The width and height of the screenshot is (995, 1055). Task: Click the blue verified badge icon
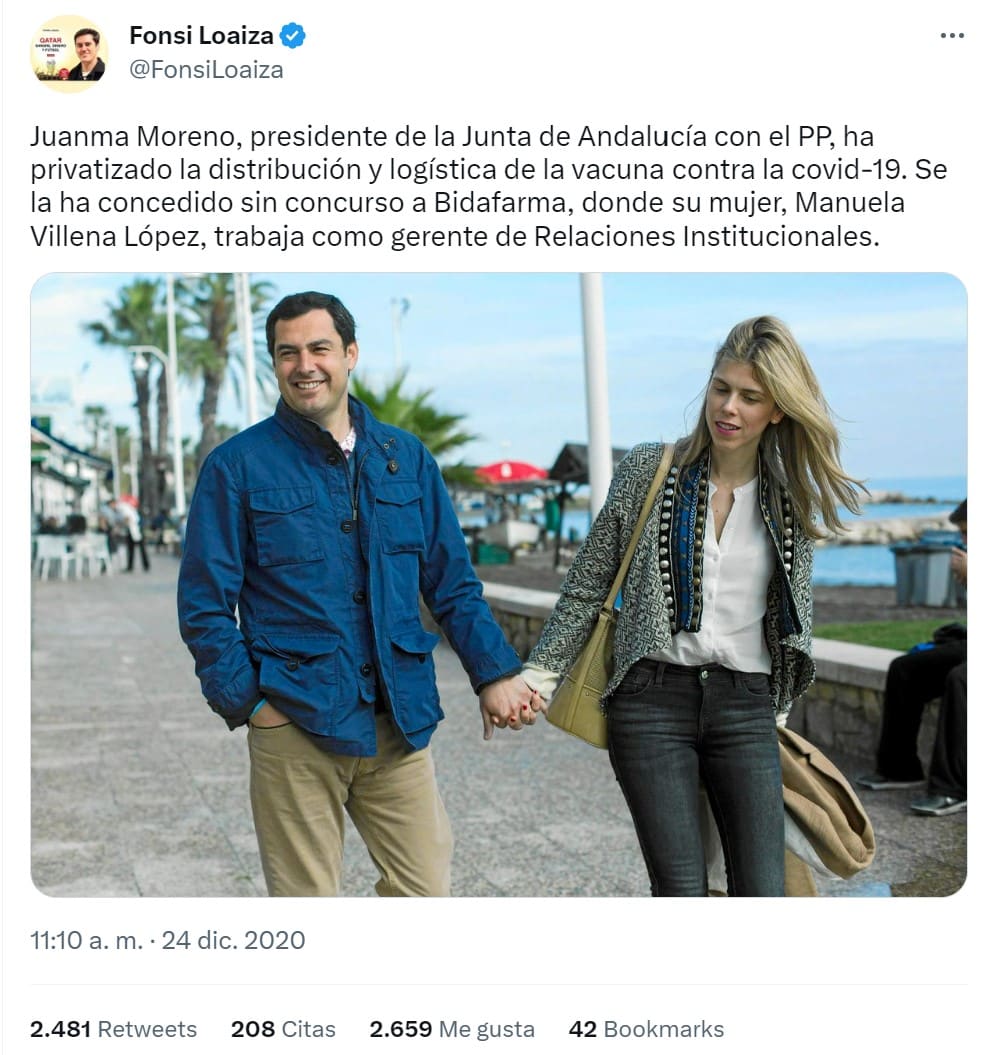point(293,36)
